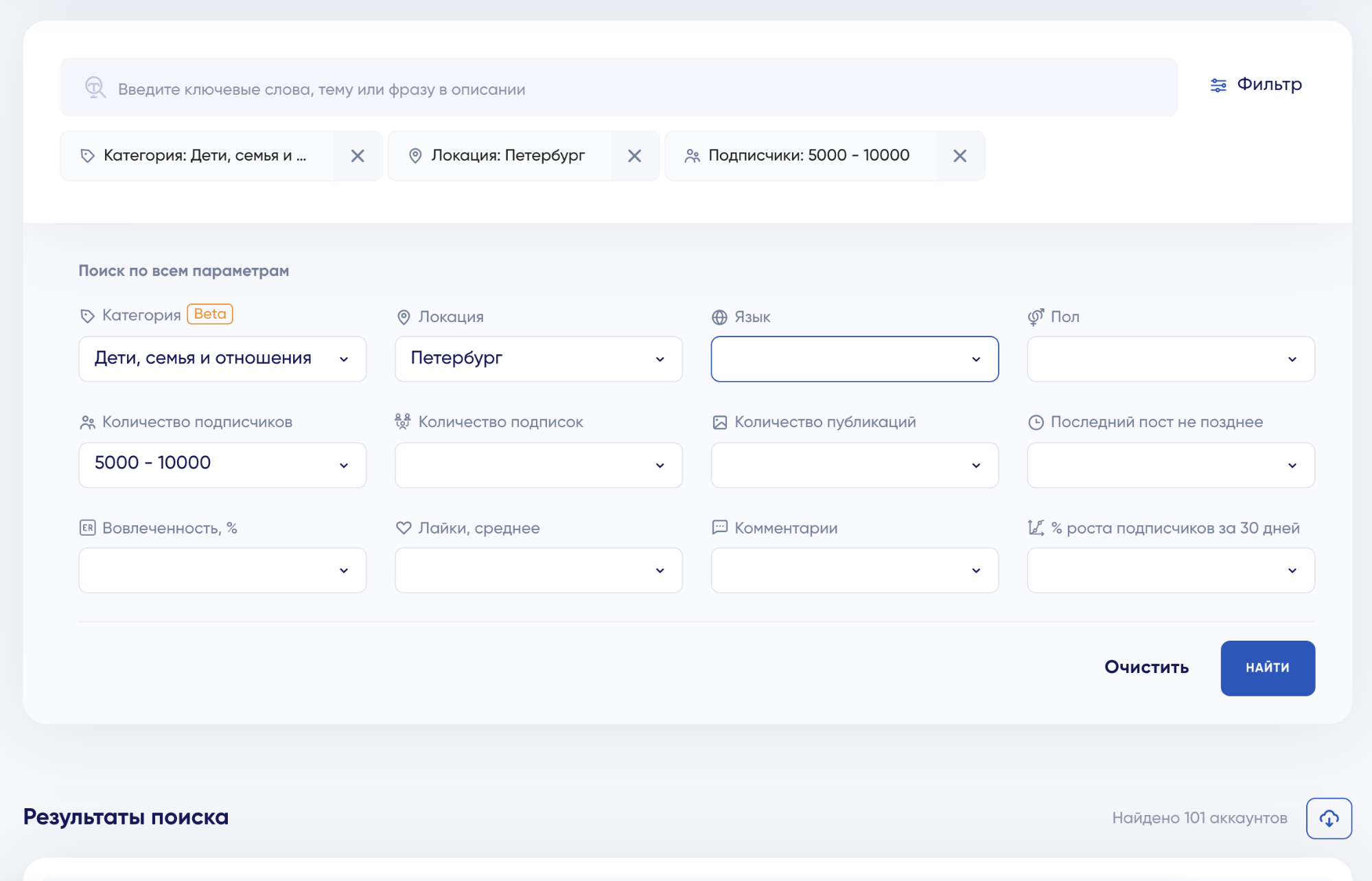Remove the Категория filter chip
Screen dimensions: 1372x881
point(358,156)
